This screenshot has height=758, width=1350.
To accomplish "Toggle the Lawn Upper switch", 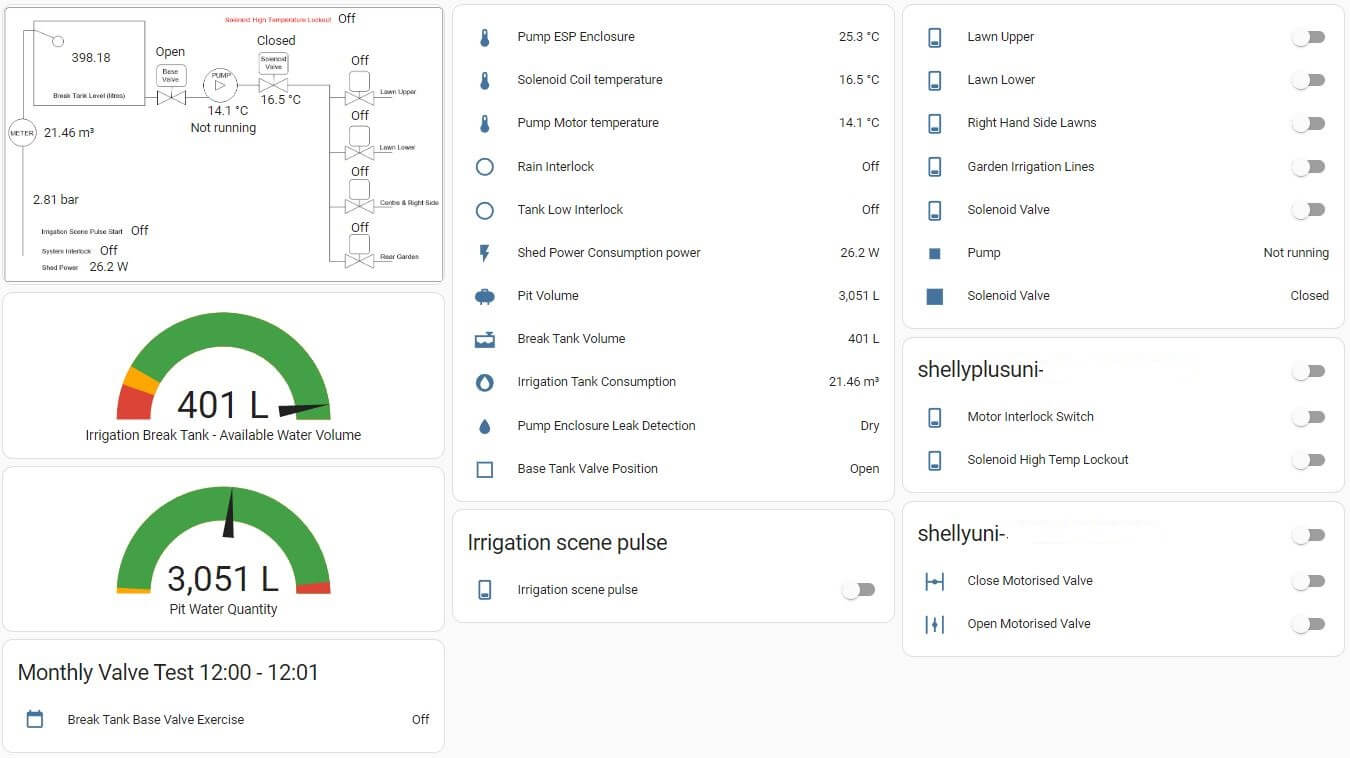I will (1308, 37).
